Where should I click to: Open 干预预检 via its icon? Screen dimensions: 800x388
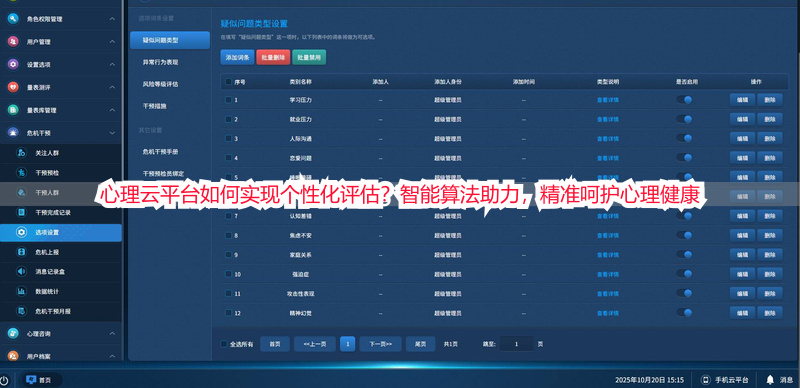[x=21, y=173]
